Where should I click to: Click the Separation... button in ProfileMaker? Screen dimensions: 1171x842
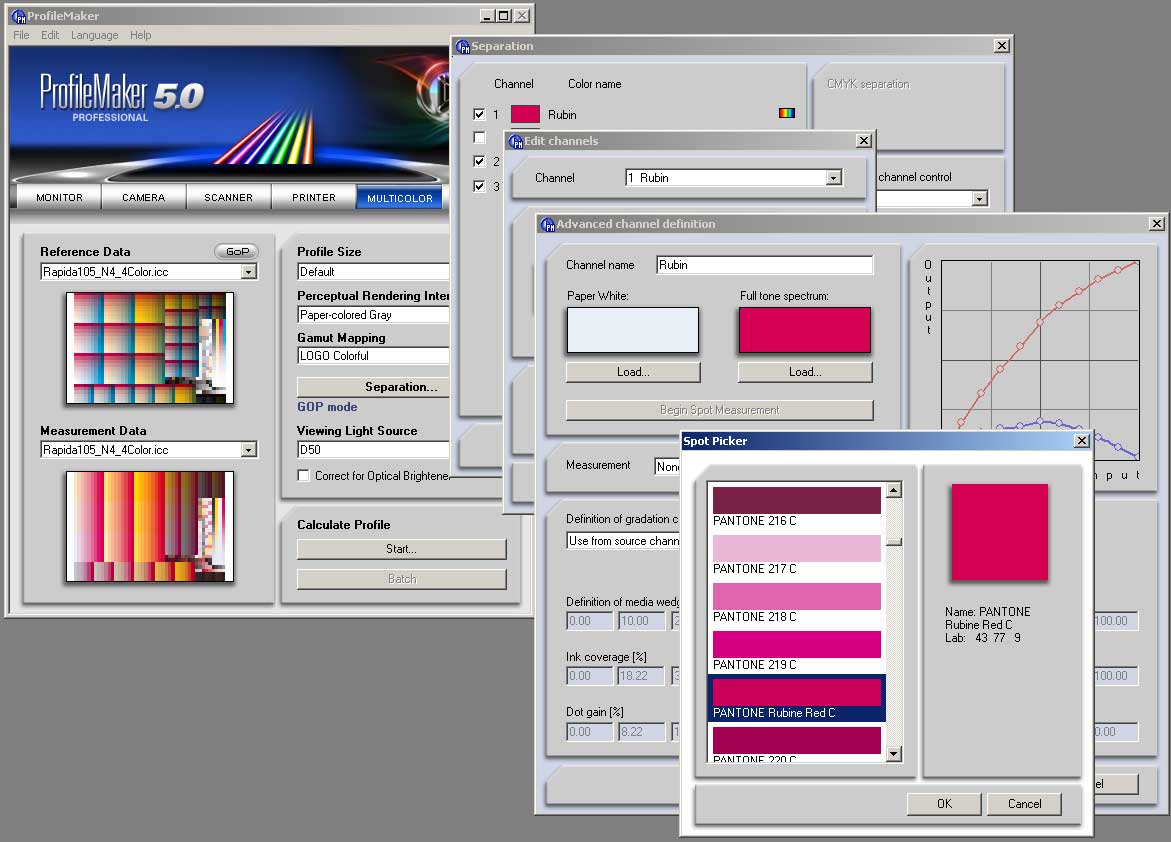point(373,387)
